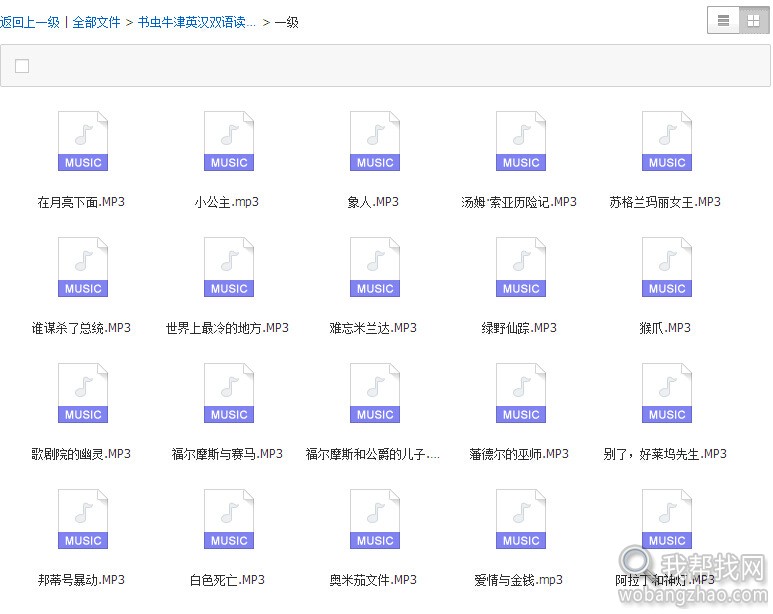773x614 pixels.
Task: Click file name 汤姆·索亚历险记.MP3
Action: pos(519,202)
